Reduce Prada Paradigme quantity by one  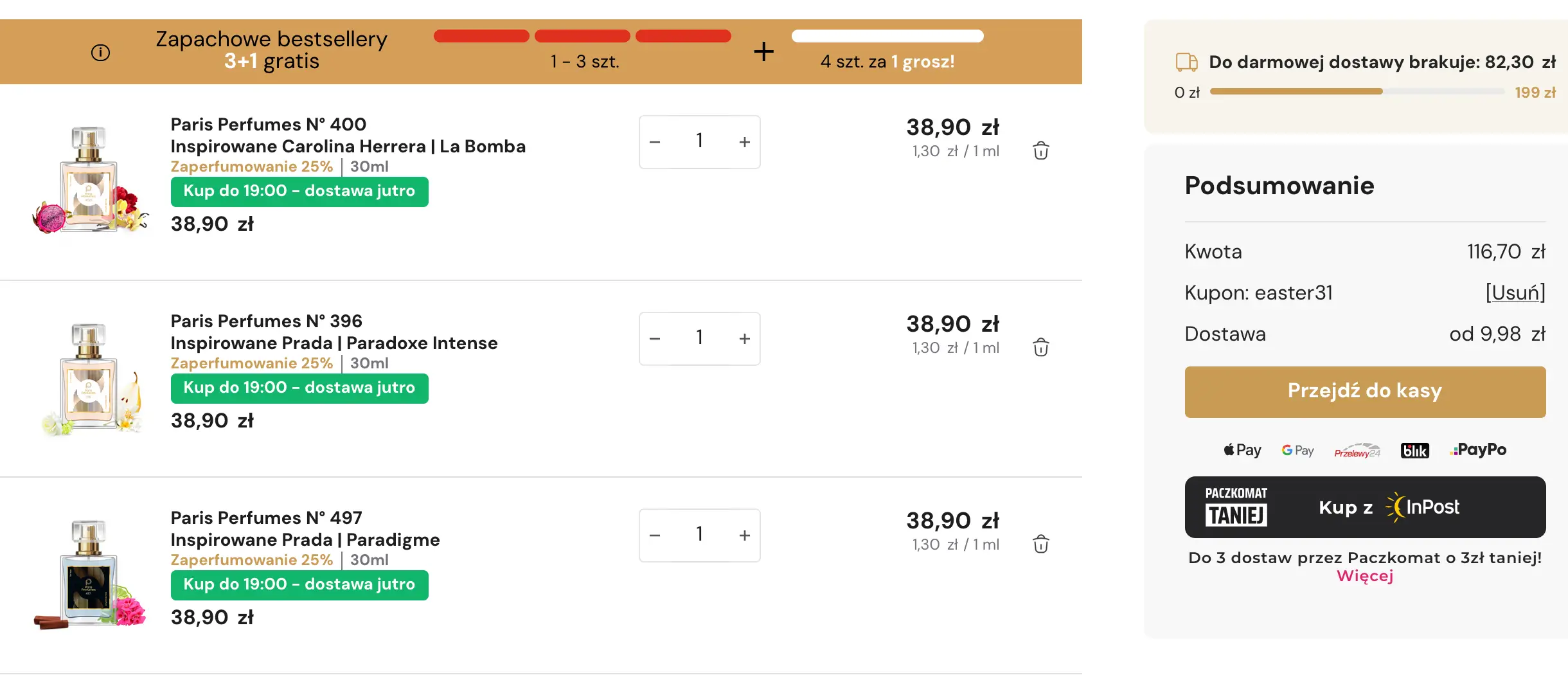point(655,535)
